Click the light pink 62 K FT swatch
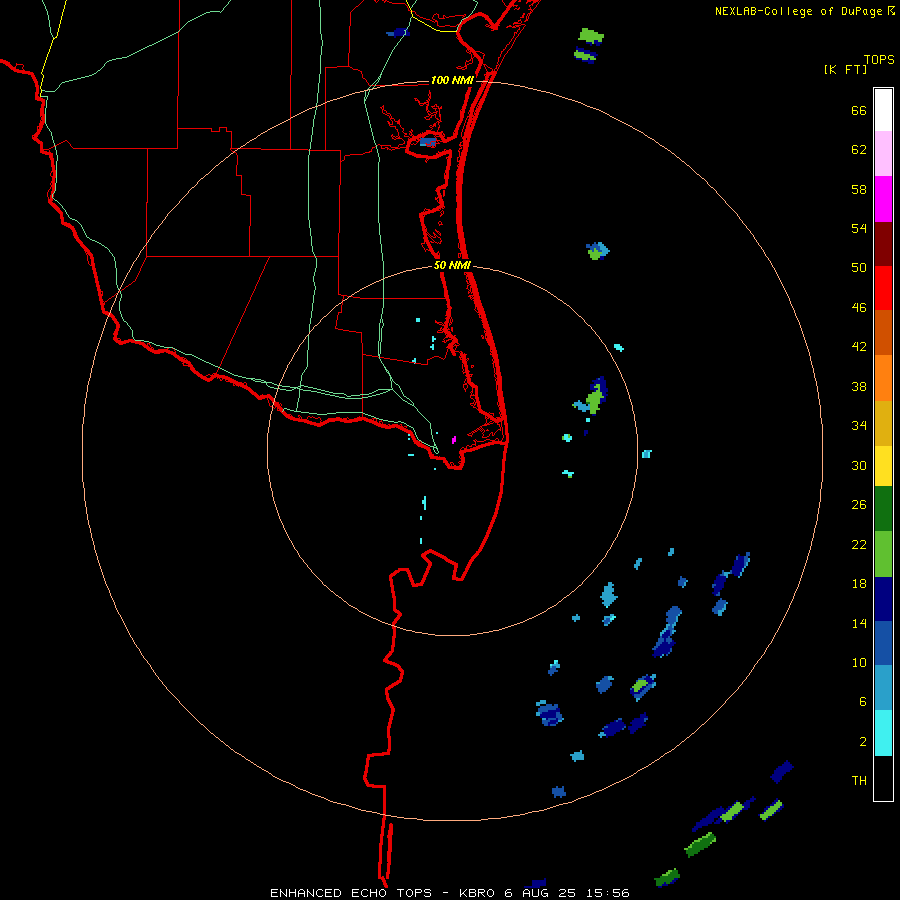The height and width of the screenshot is (900, 900). tap(883, 153)
